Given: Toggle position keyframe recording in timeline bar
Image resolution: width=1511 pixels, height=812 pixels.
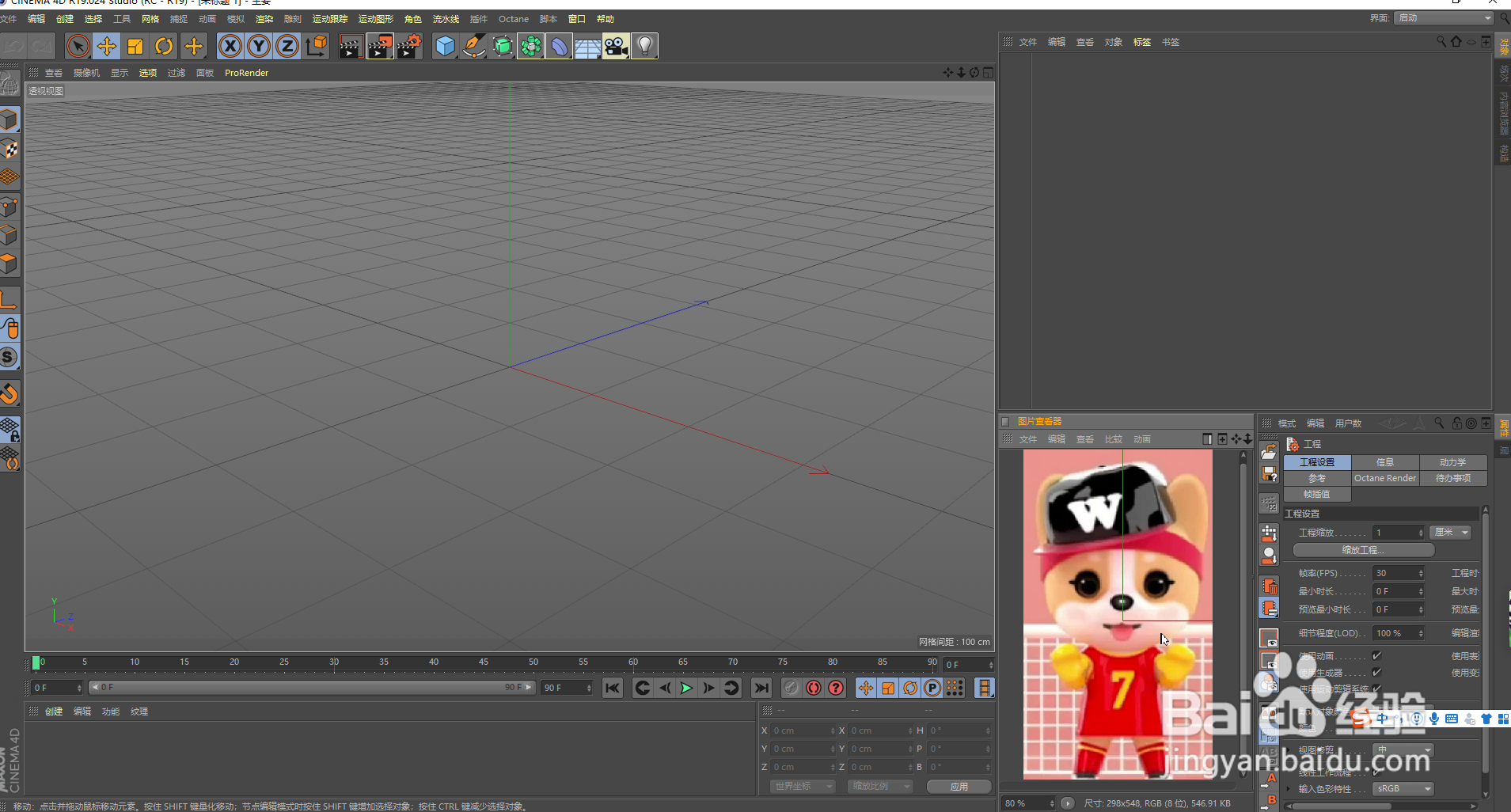Looking at the screenshot, I should click(x=866, y=688).
